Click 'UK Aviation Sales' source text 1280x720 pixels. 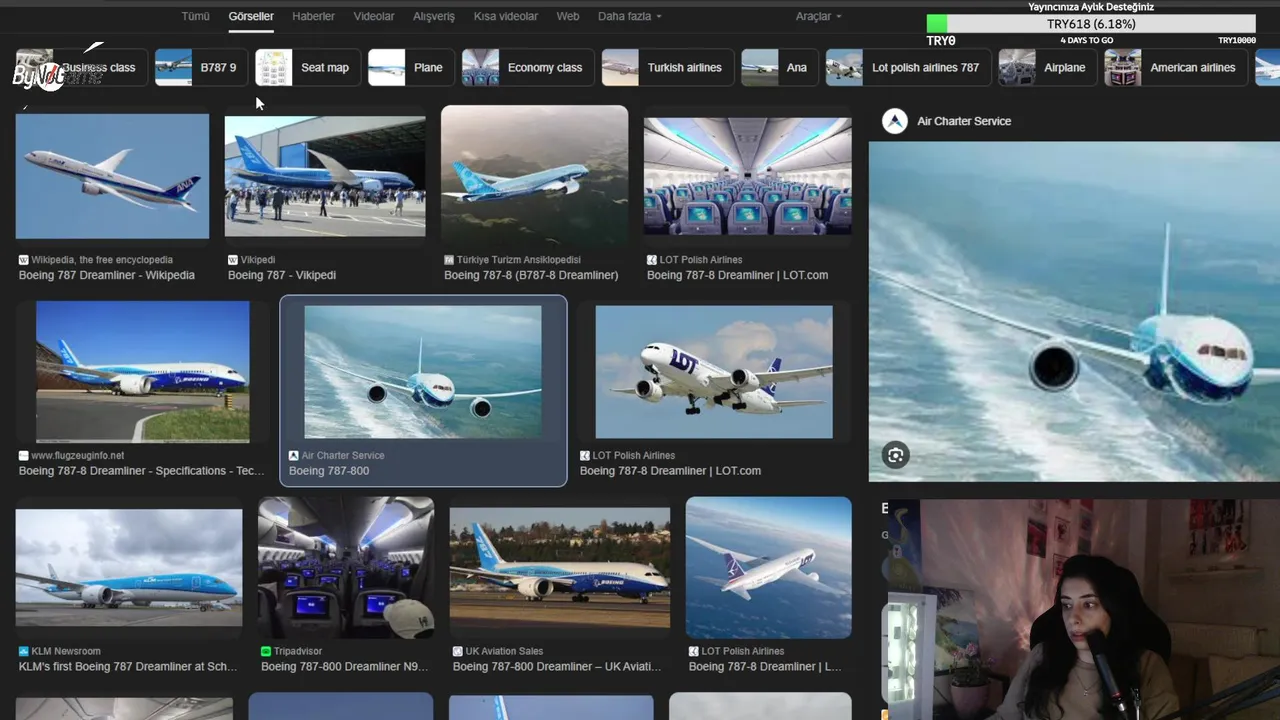(x=504, y=652)
